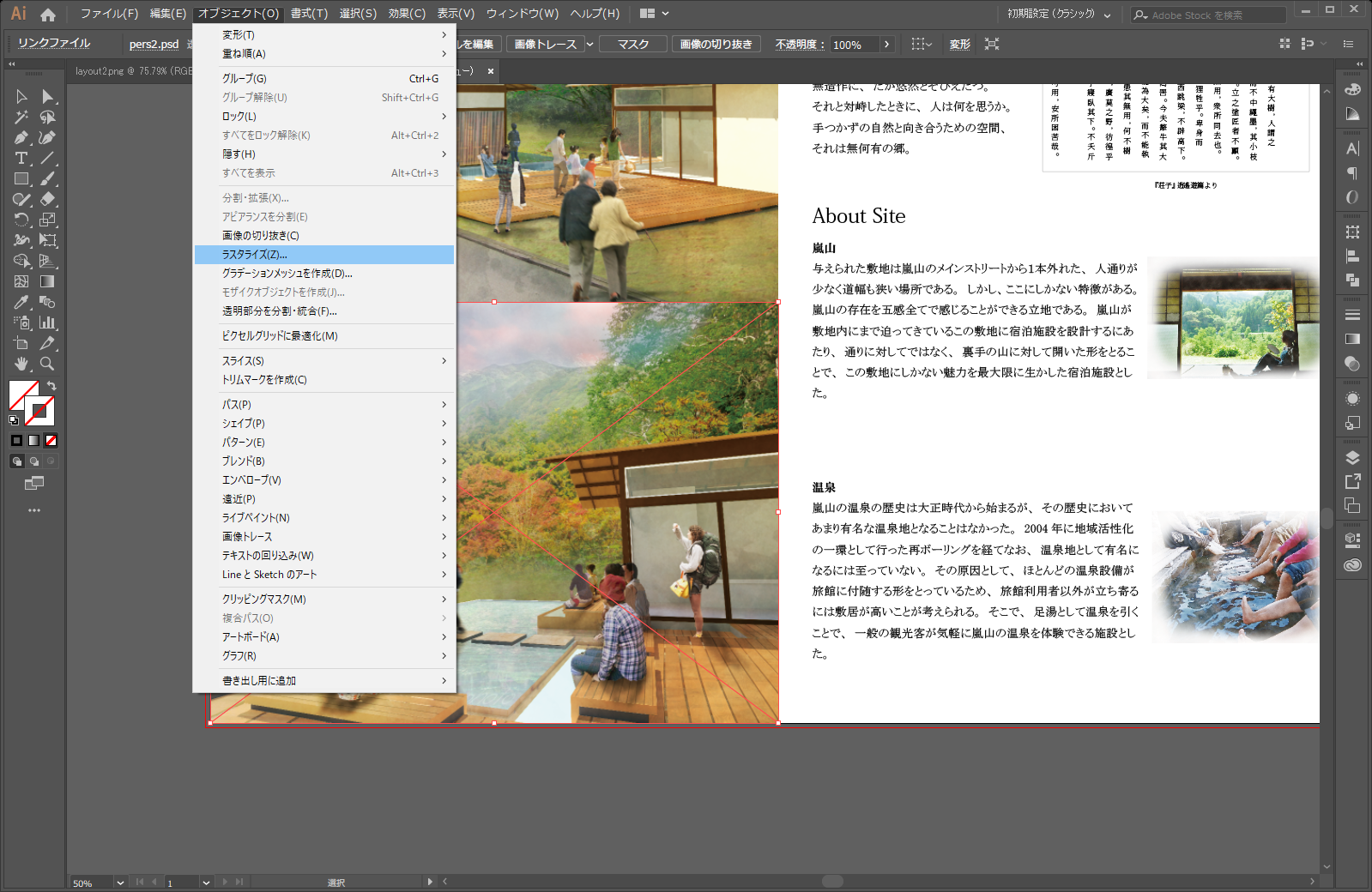
Task: Open the ファイル(F) menu
Action: (109, 14)
